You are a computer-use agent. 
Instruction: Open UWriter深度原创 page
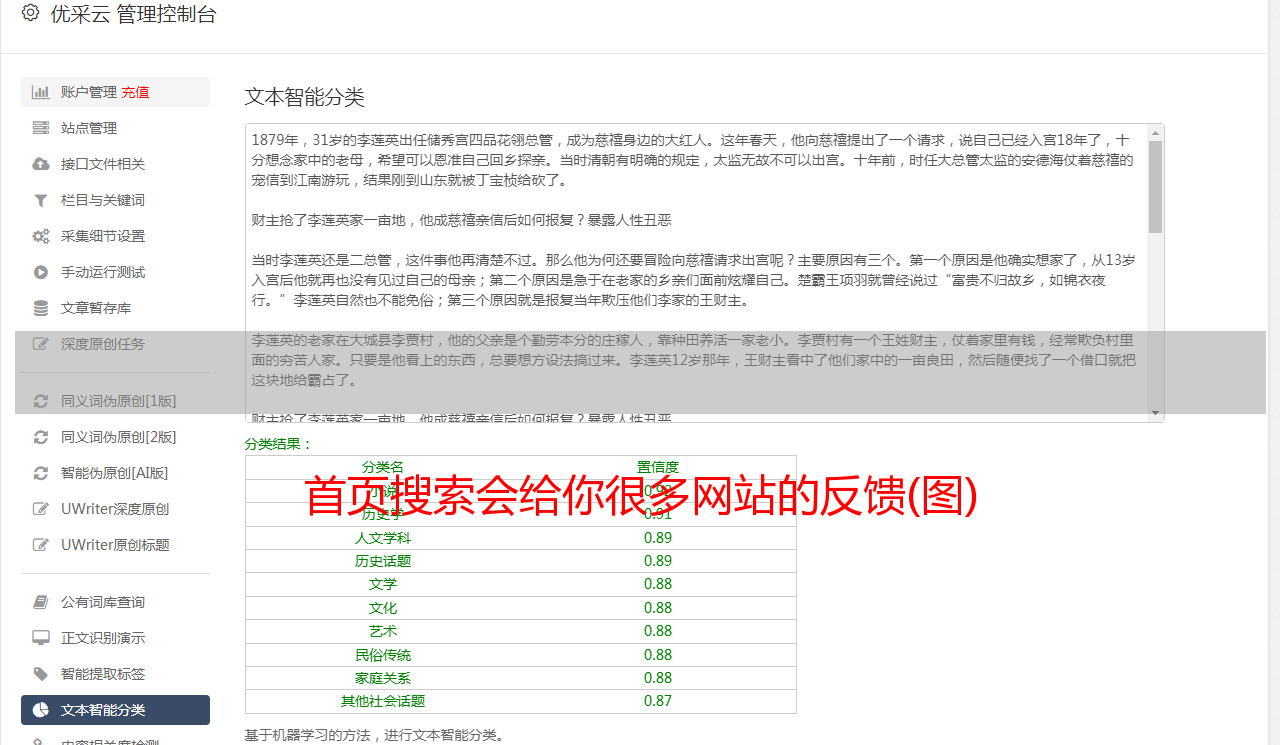[115, 509]
